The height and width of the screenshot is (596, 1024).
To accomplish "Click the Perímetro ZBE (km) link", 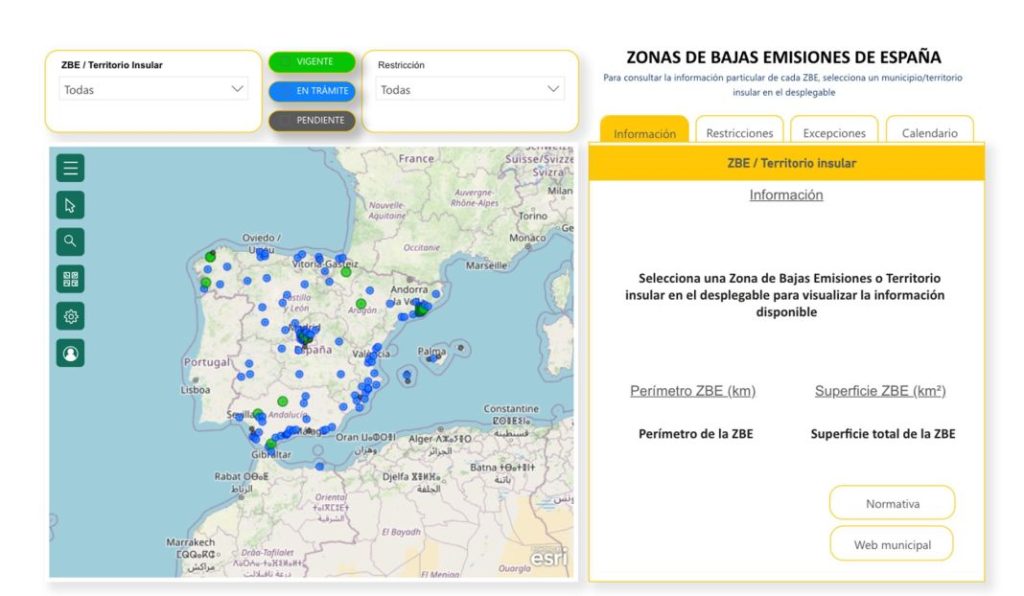I will click(x=695, y=390).
